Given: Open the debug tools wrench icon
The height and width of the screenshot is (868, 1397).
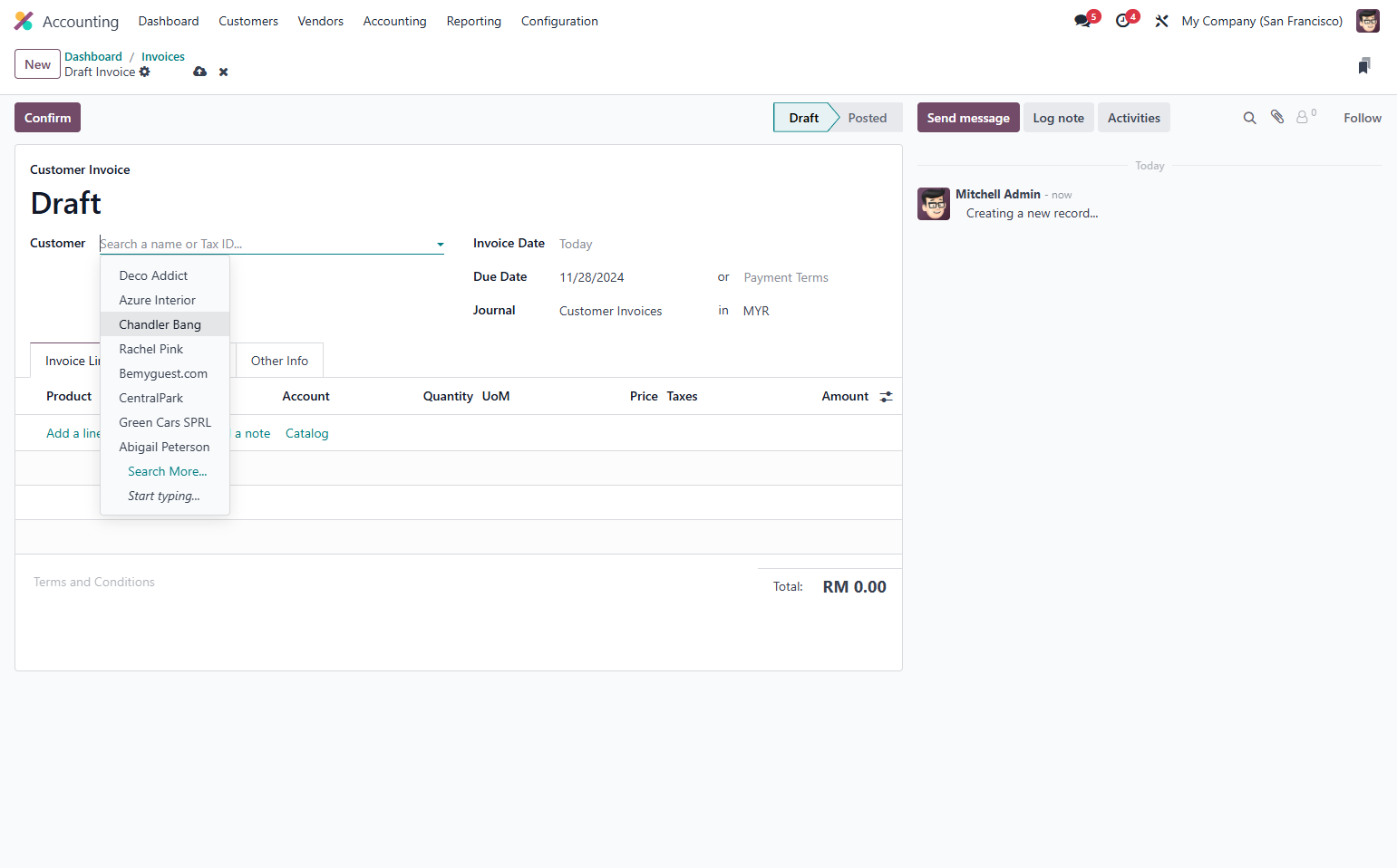Looking at the screenshot, I should click(x=1161, y=21).
